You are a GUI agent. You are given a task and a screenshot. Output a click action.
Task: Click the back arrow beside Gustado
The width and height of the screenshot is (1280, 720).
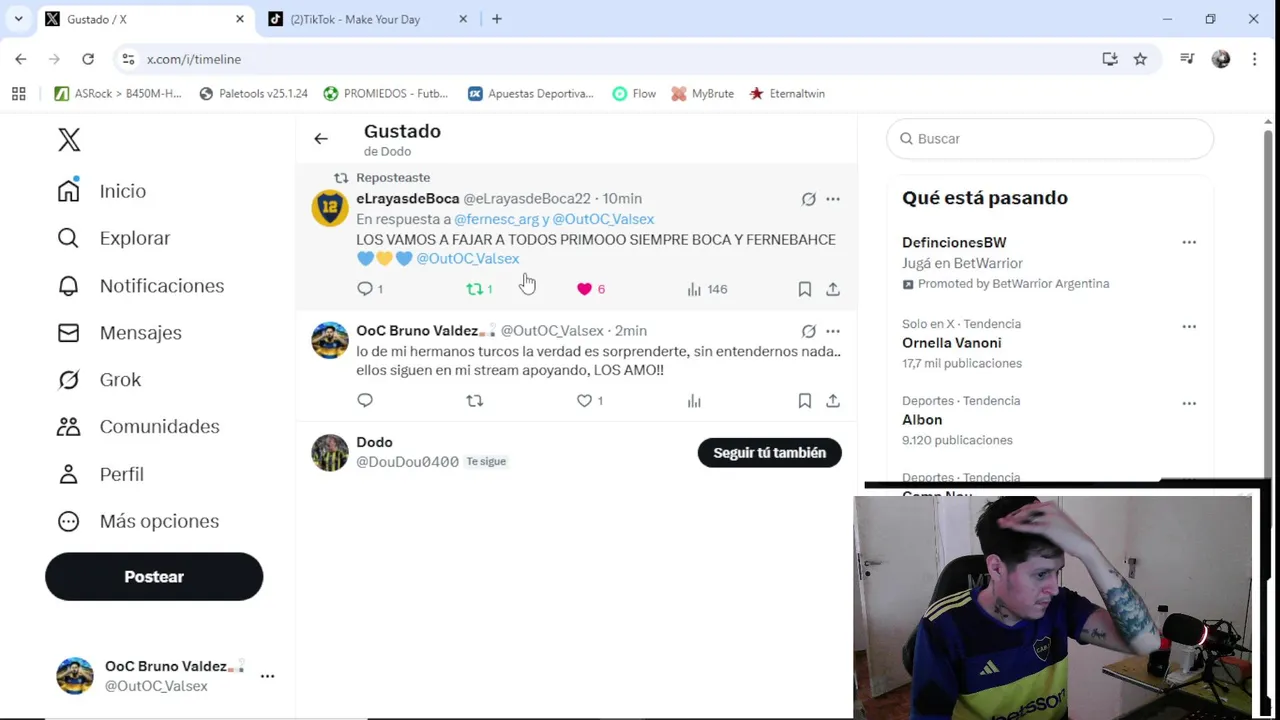click(321, 139)
